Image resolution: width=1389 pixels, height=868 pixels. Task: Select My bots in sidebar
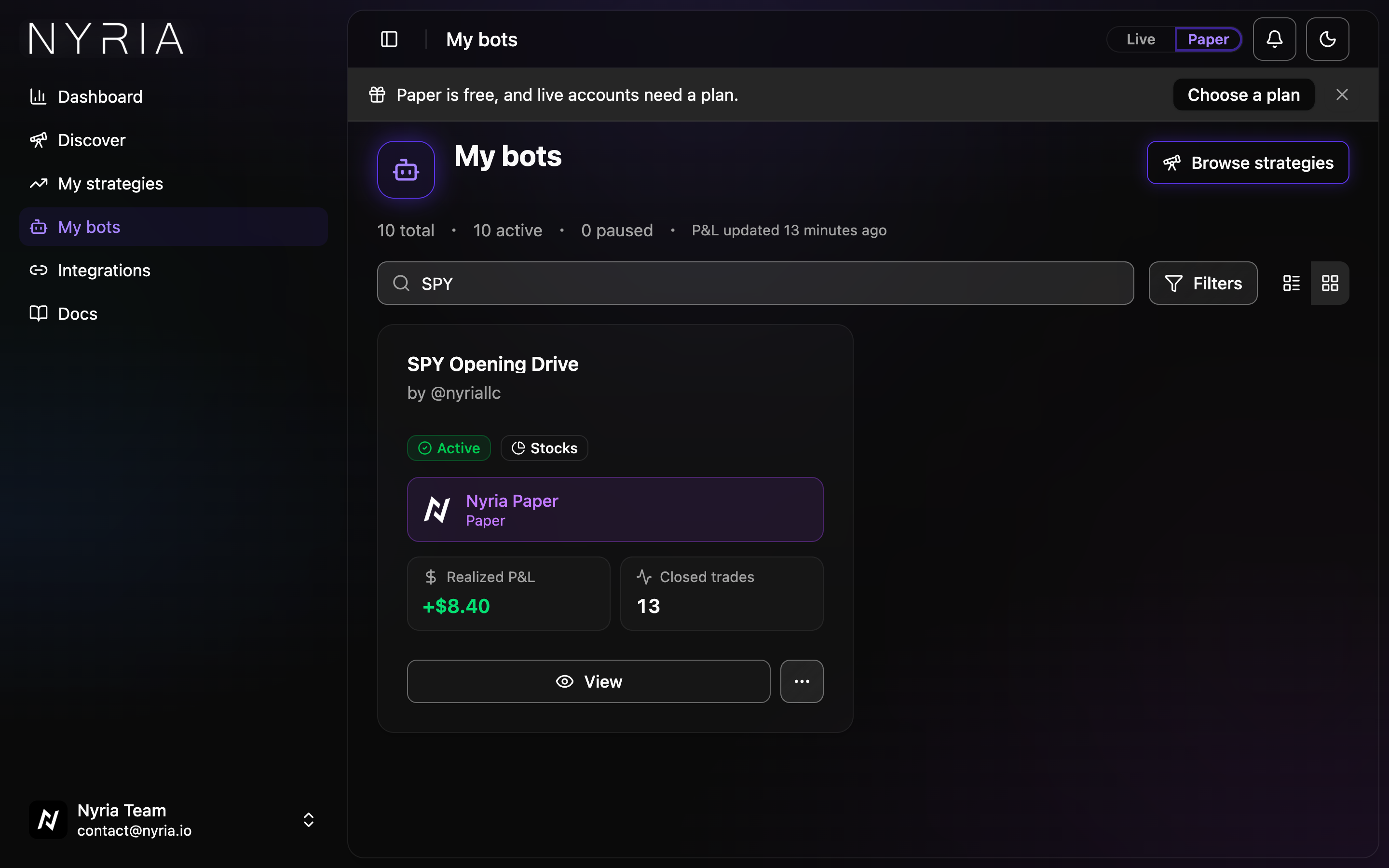(x=173, y=227)
